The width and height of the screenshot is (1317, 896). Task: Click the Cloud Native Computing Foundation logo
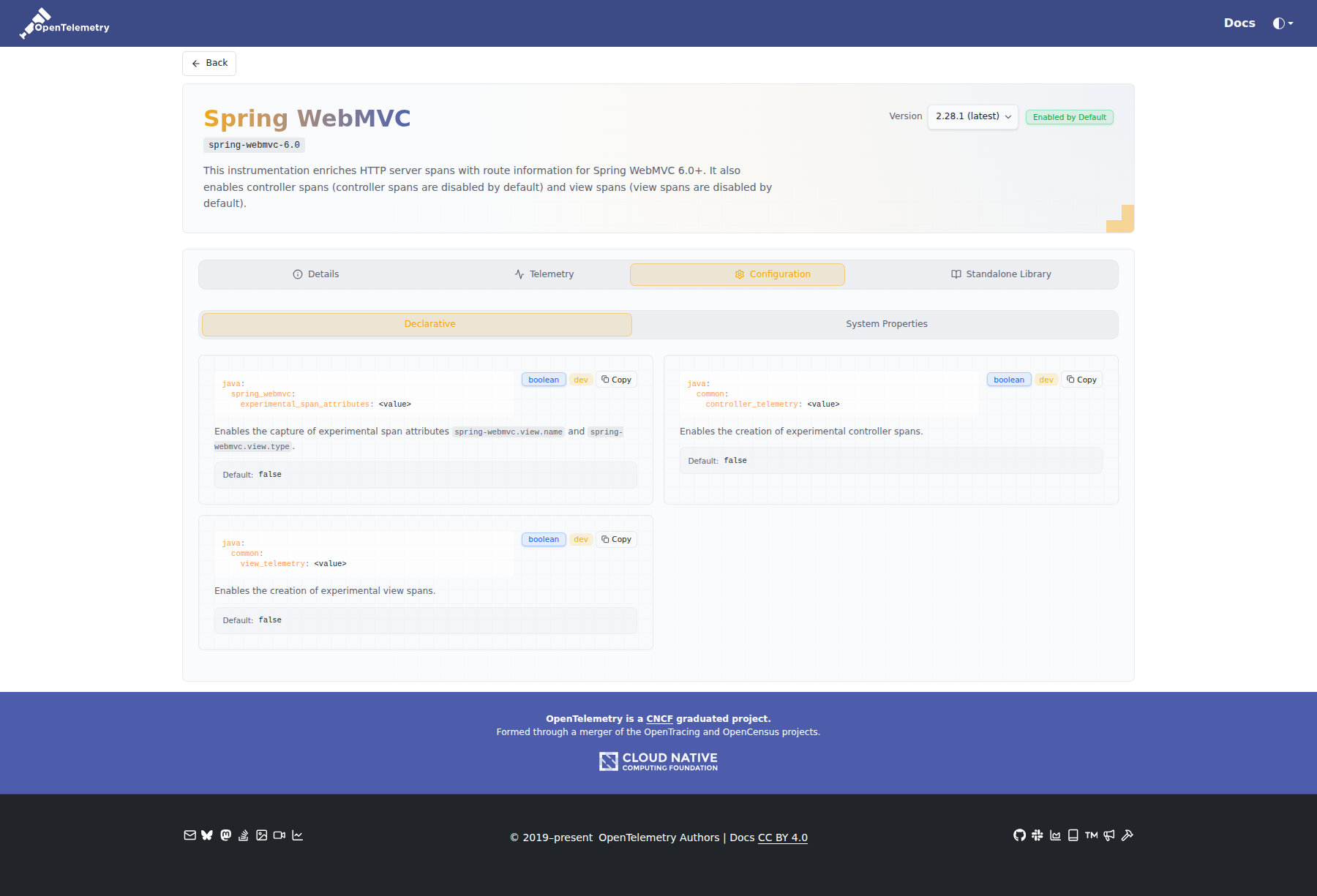point(658,761)
